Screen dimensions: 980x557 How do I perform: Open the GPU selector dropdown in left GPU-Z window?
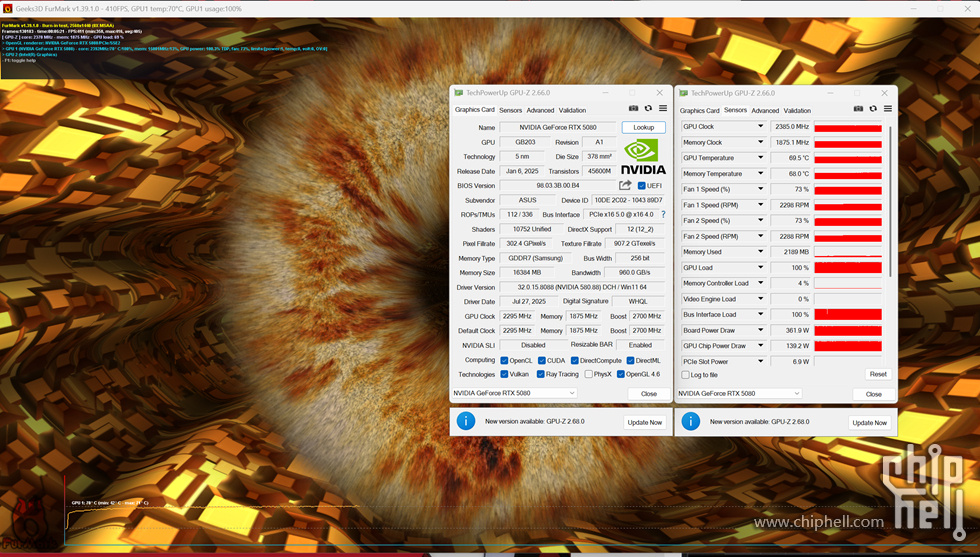pos(514,393)
